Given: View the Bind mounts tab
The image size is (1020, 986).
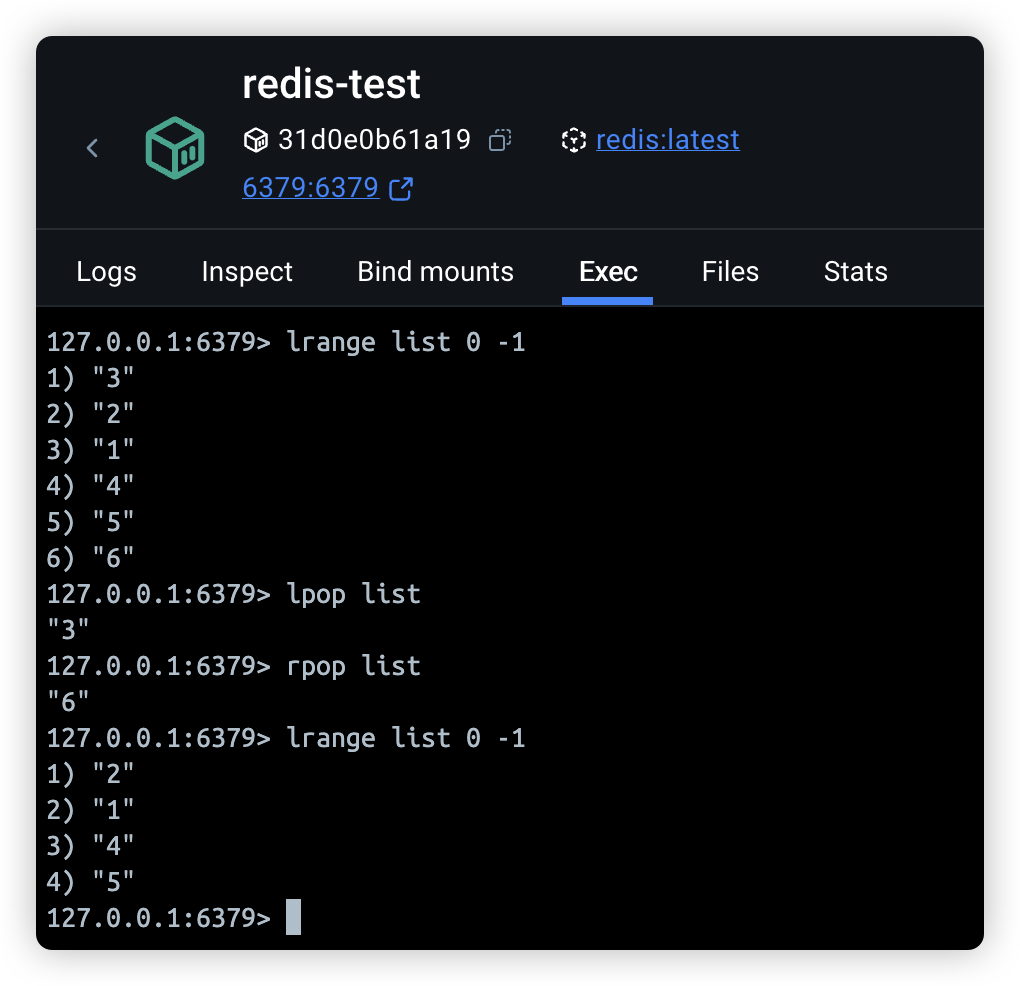Looking at the screenshot, I should point(435,271).
